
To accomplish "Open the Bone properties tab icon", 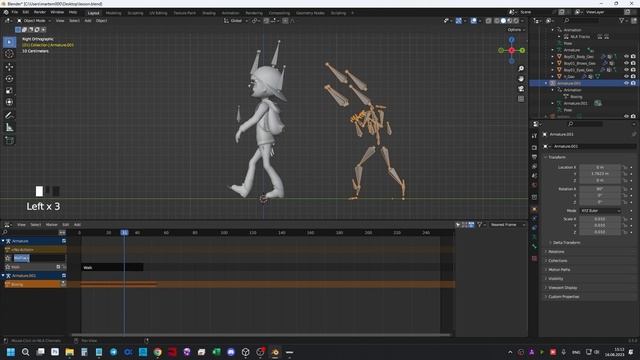I will (534, 247).
